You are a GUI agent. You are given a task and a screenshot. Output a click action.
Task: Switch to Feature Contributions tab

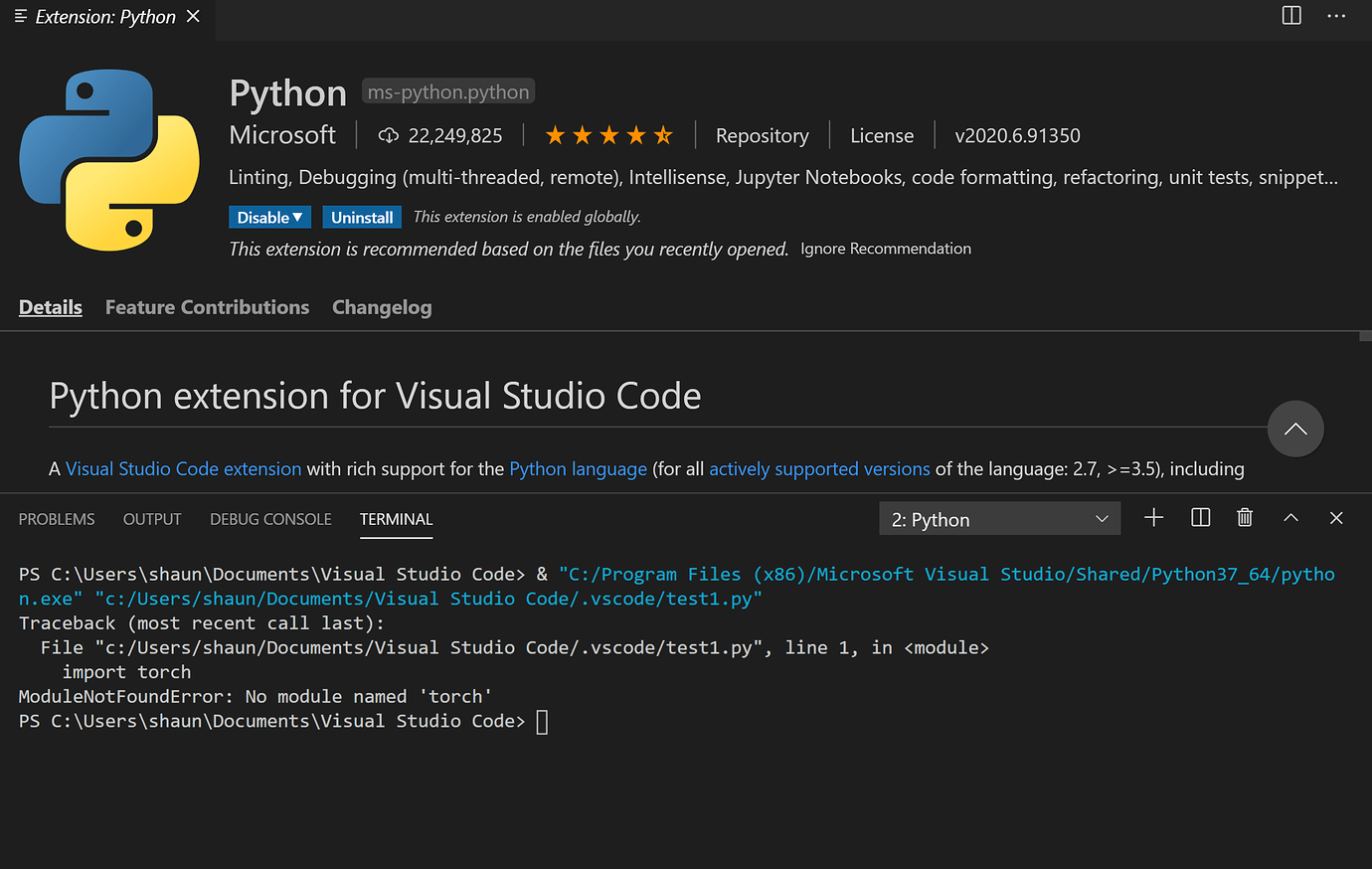coord(207,307)
